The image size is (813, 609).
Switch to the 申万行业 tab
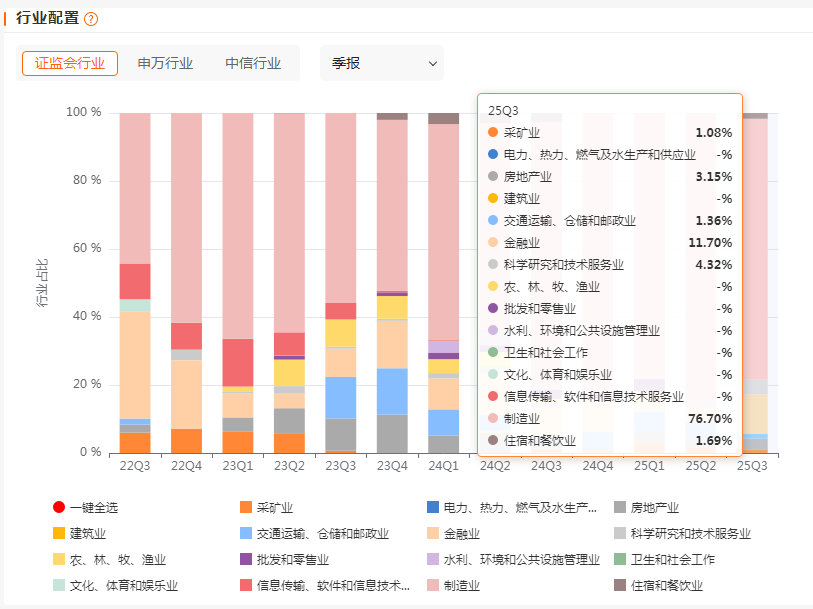click(x=165, y=63)
